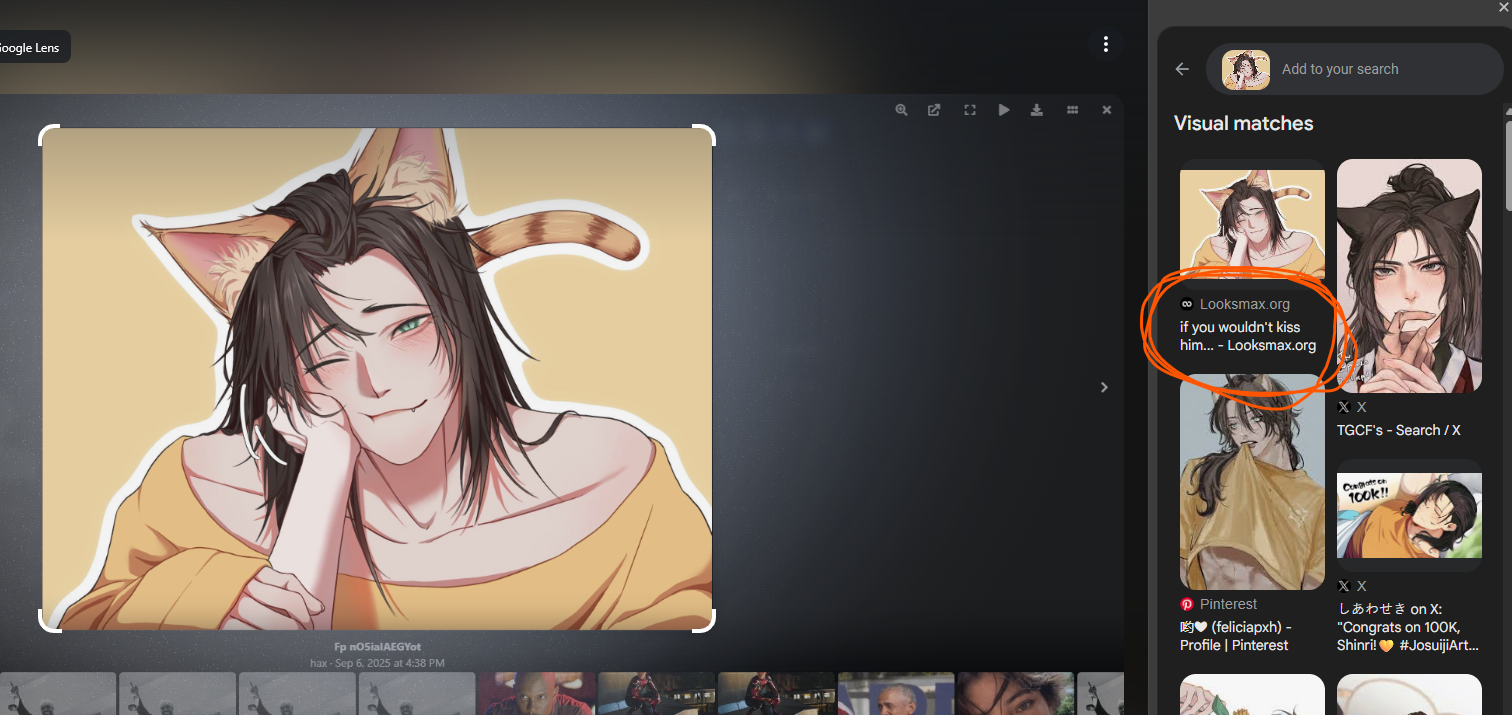Open the 'Congrats on 100K, Shinri!' X link
Viewport: 1512px width, 715px height.
click(1408, 627)
